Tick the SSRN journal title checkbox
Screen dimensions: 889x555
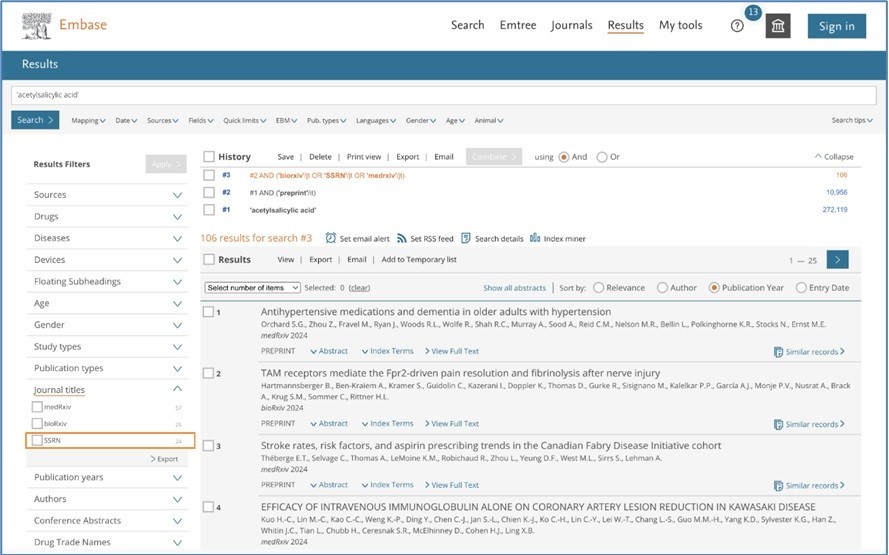click(37, 440)
